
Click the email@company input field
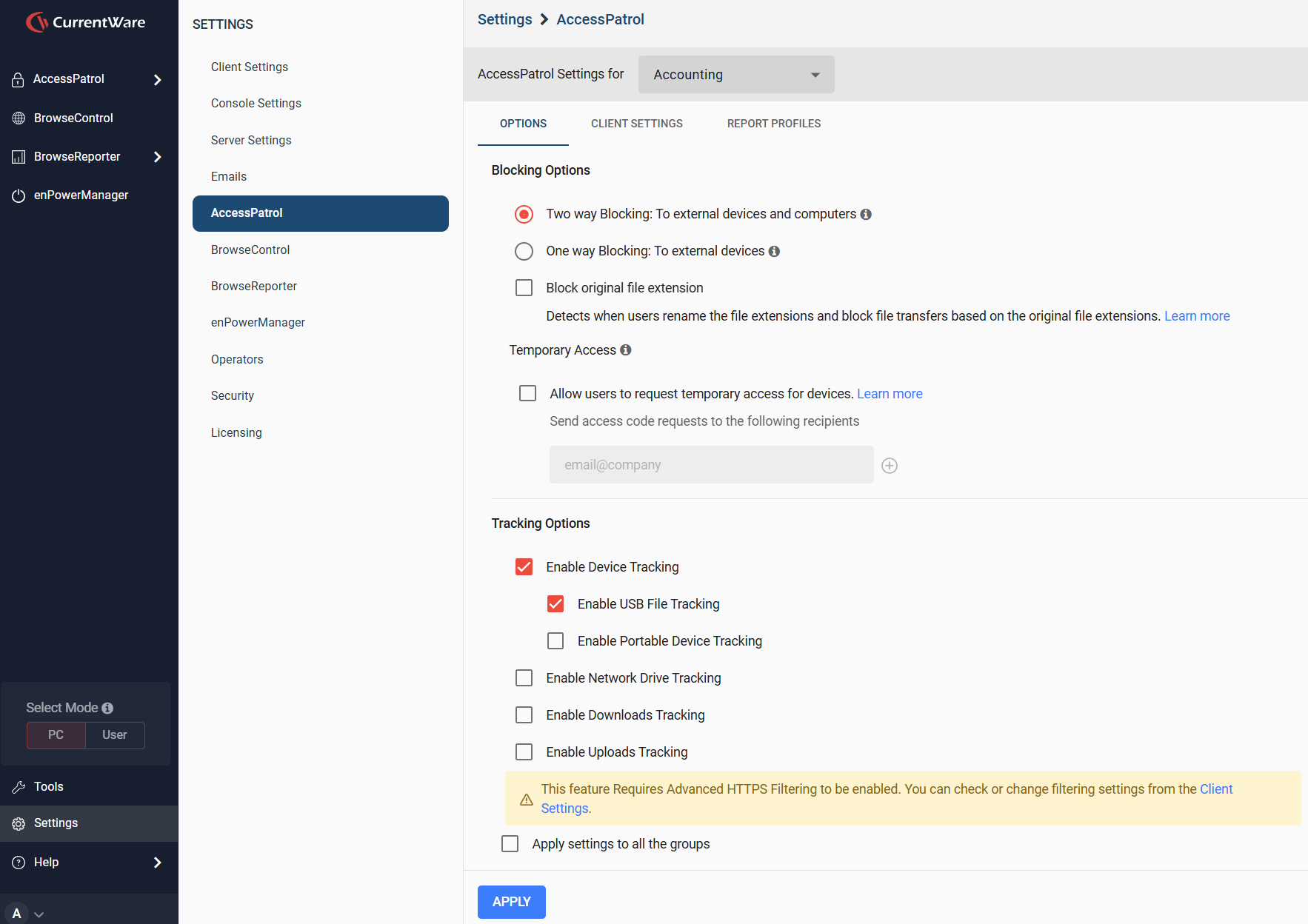click(712, 465)
